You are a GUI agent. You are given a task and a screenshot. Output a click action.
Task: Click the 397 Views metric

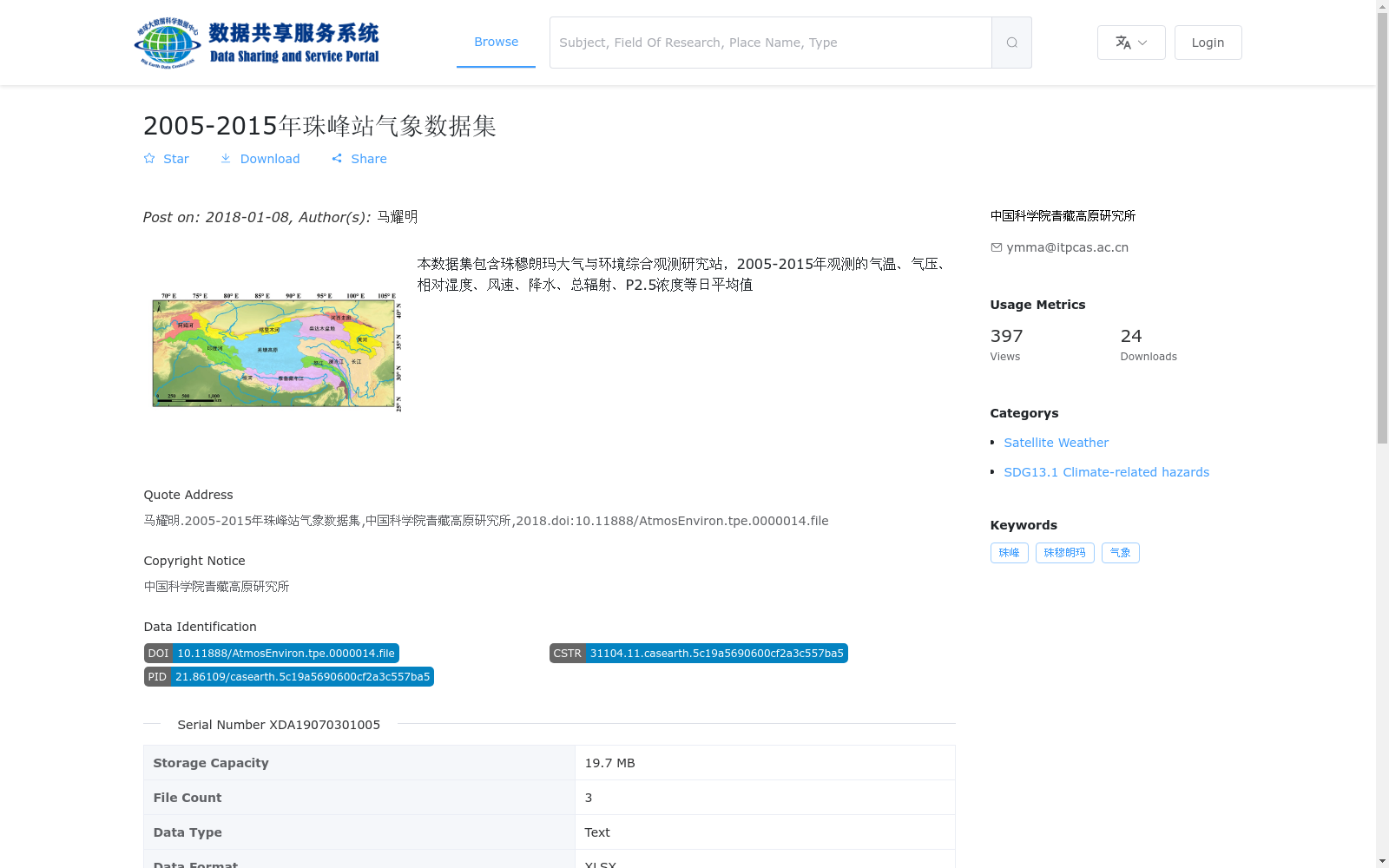[x=1006, y=344]
